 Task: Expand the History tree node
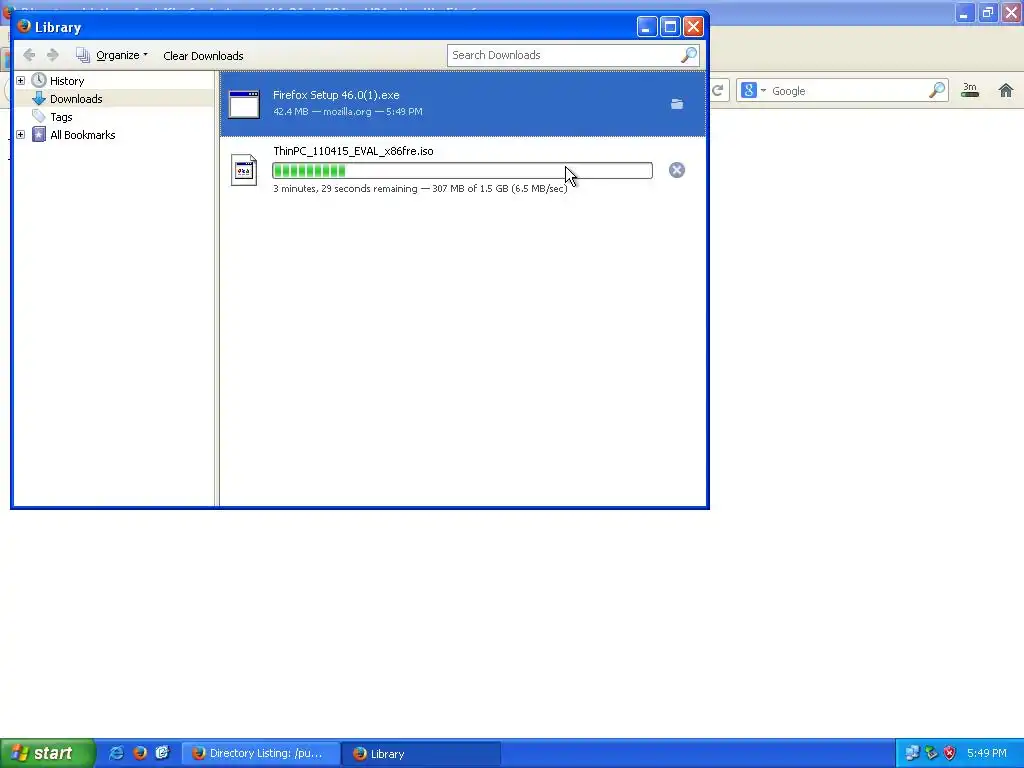pos(21,80)
